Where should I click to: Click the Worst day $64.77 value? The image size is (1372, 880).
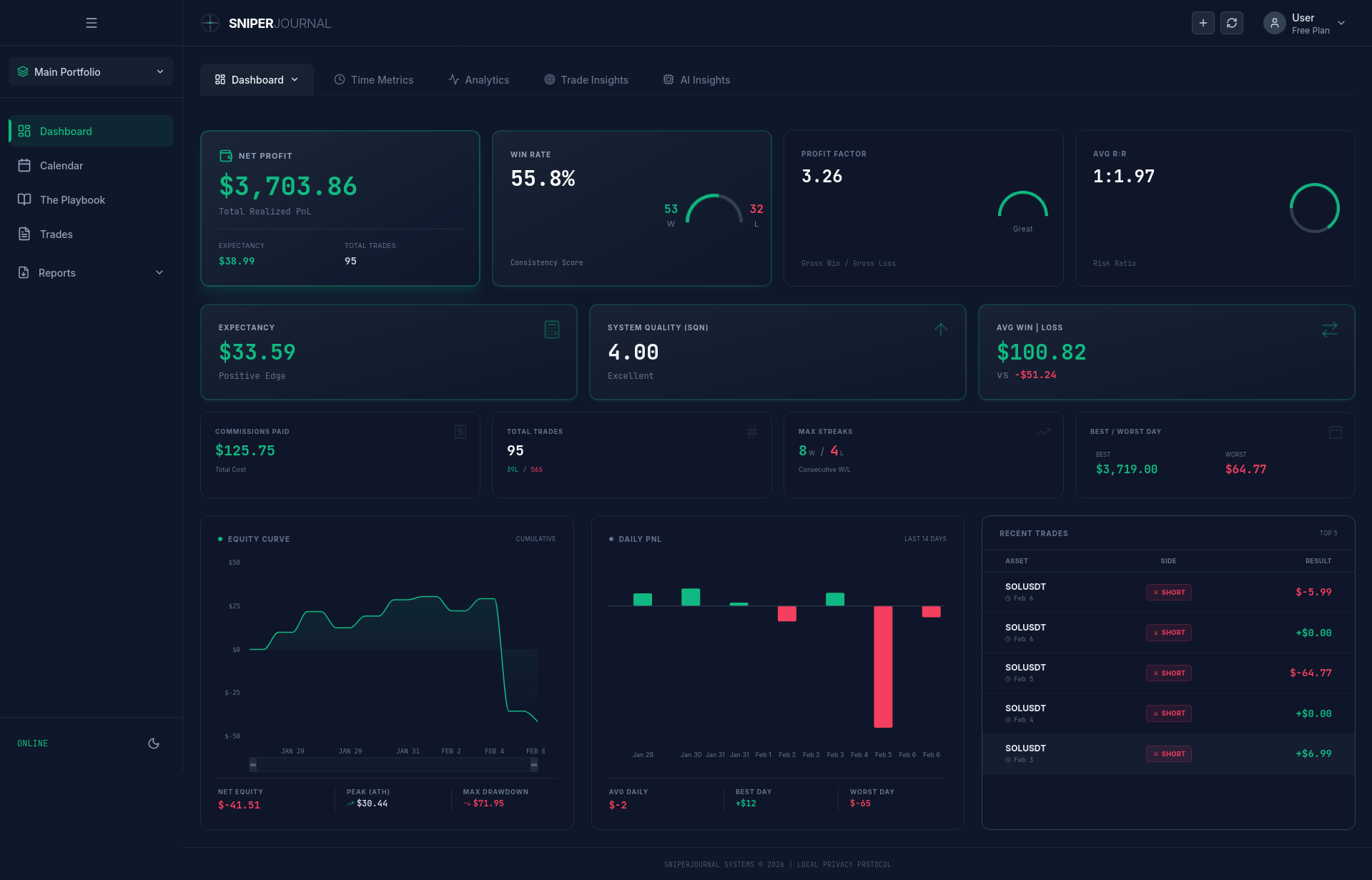click(1245, 469)
